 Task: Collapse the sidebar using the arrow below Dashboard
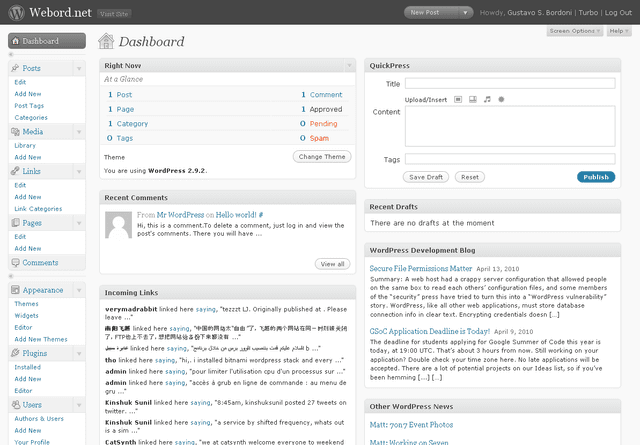pyautogui.click(x=12, y=55)
